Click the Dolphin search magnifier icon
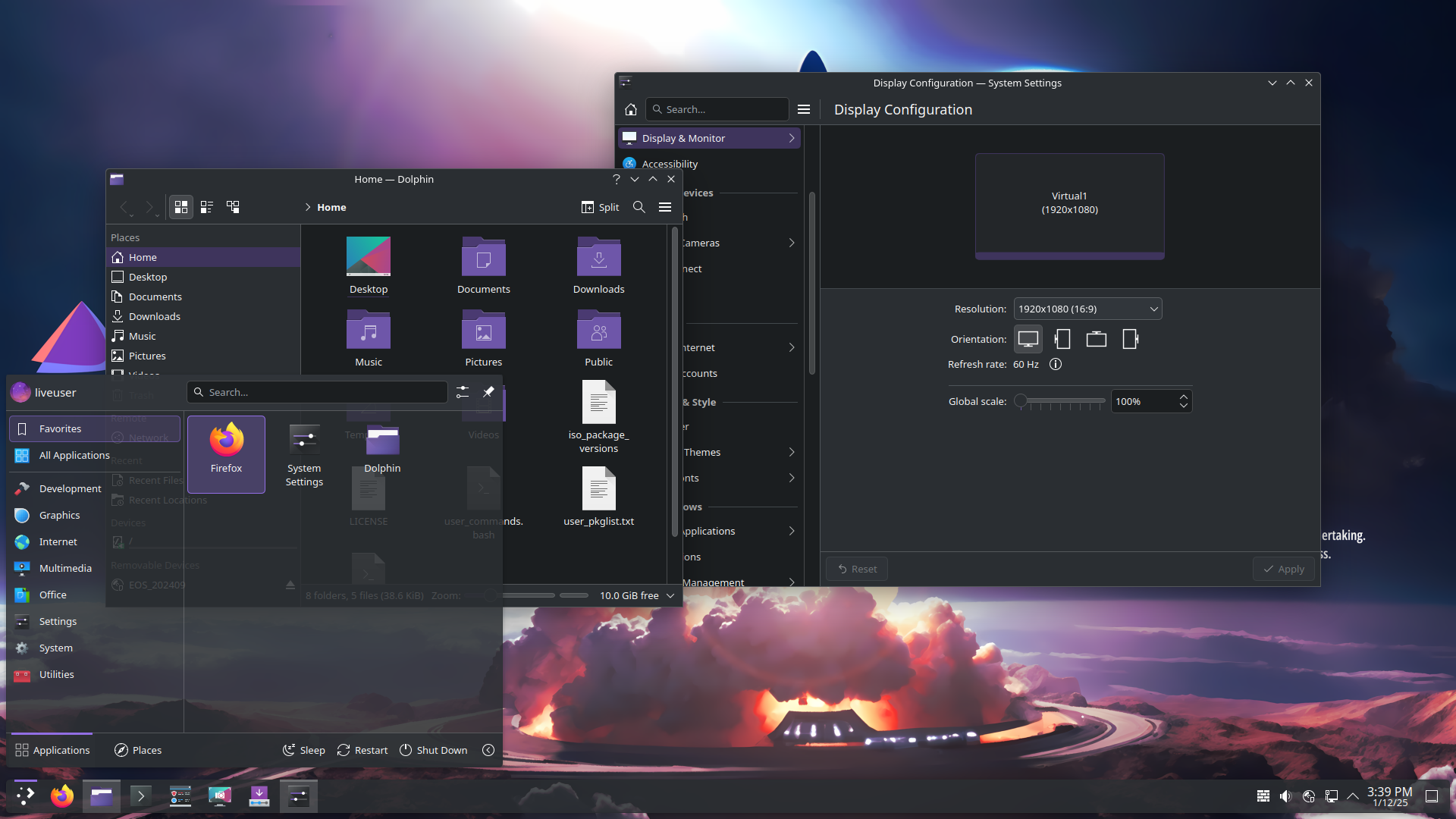 click(x=639, y=207)
